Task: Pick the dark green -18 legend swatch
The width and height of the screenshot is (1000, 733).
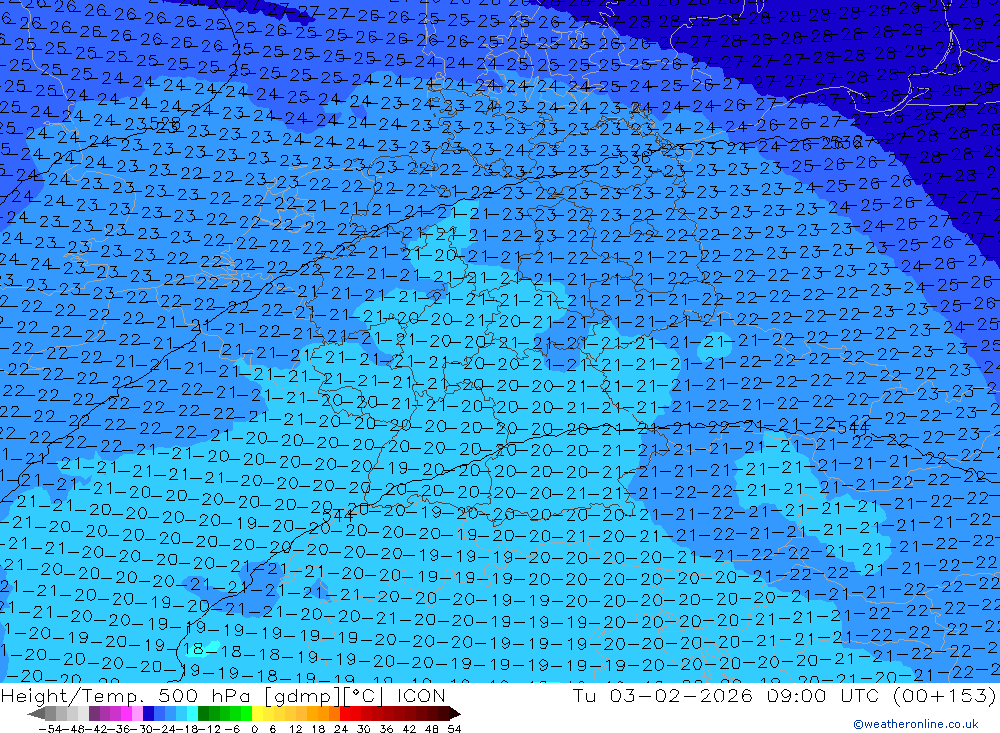Action: [x=203, y=714]
